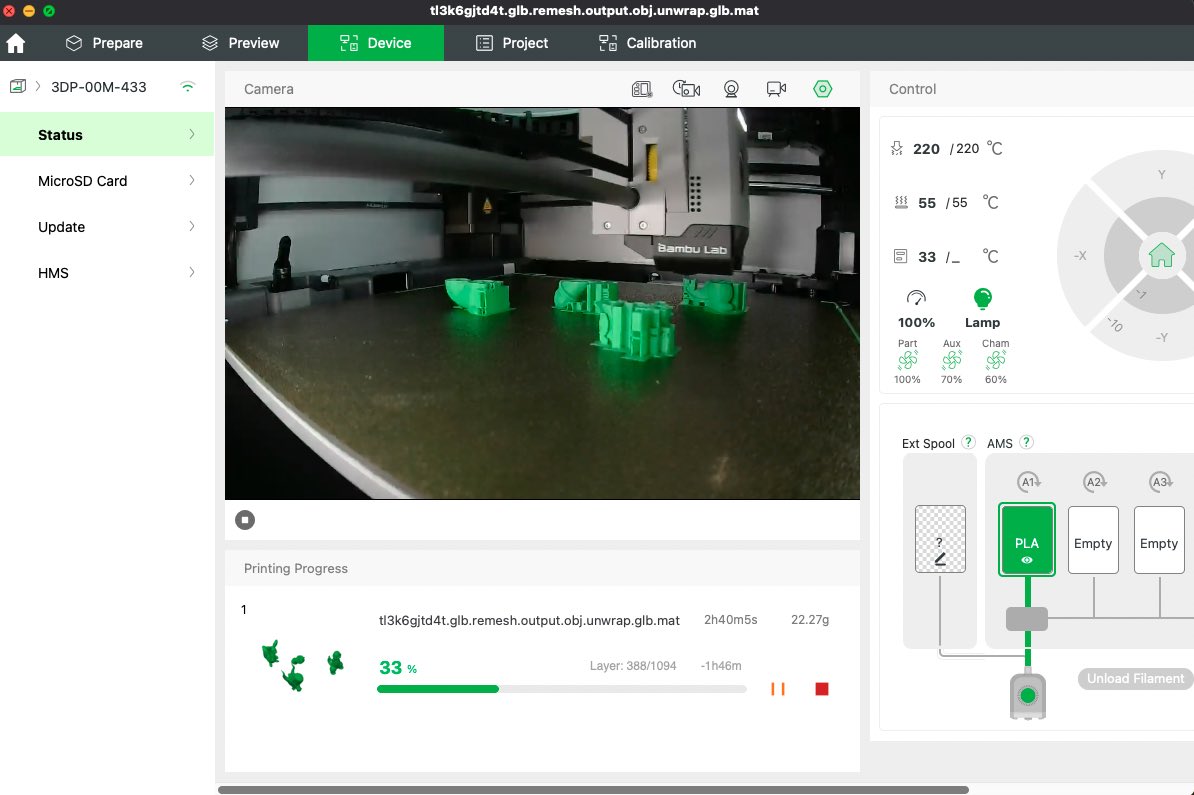Jog the axis toward -X

point(1080,255)
